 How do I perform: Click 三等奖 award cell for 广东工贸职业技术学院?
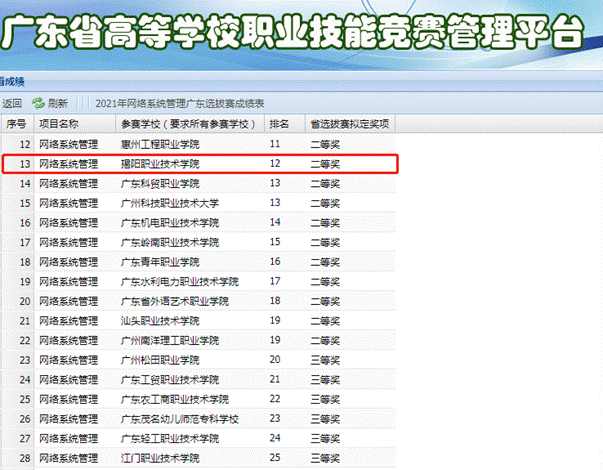[x=325, y=379]
